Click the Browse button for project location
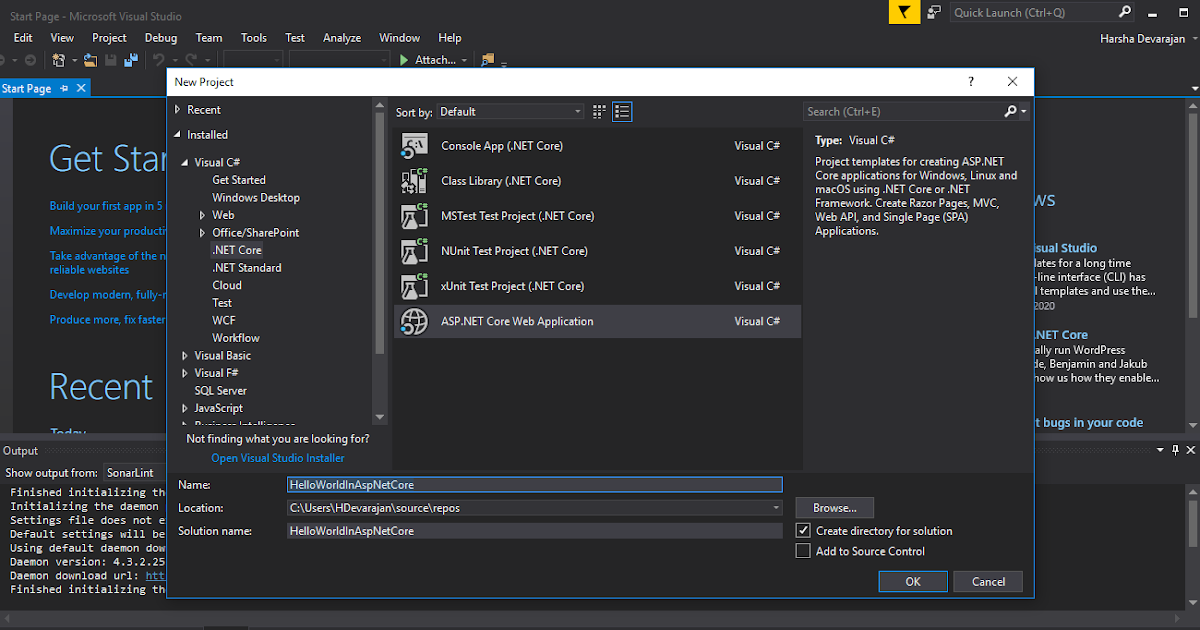Screen dimensions: 1200x630 point(834,508)
